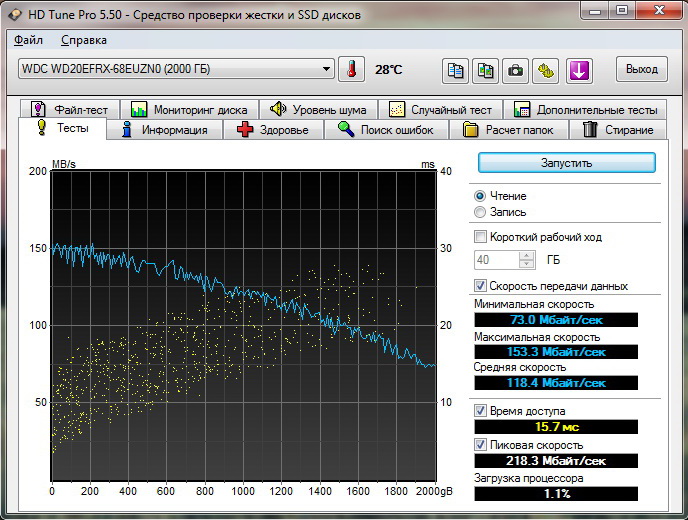Screen dimensions: 688x520
Task: Toggle the Время доступа checkbox
Action: [x=481, y=411]
